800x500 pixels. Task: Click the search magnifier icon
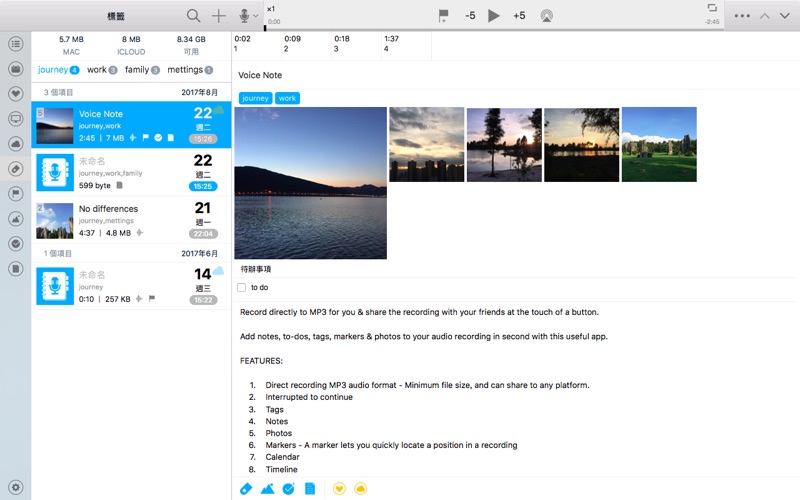coord(193,16)
